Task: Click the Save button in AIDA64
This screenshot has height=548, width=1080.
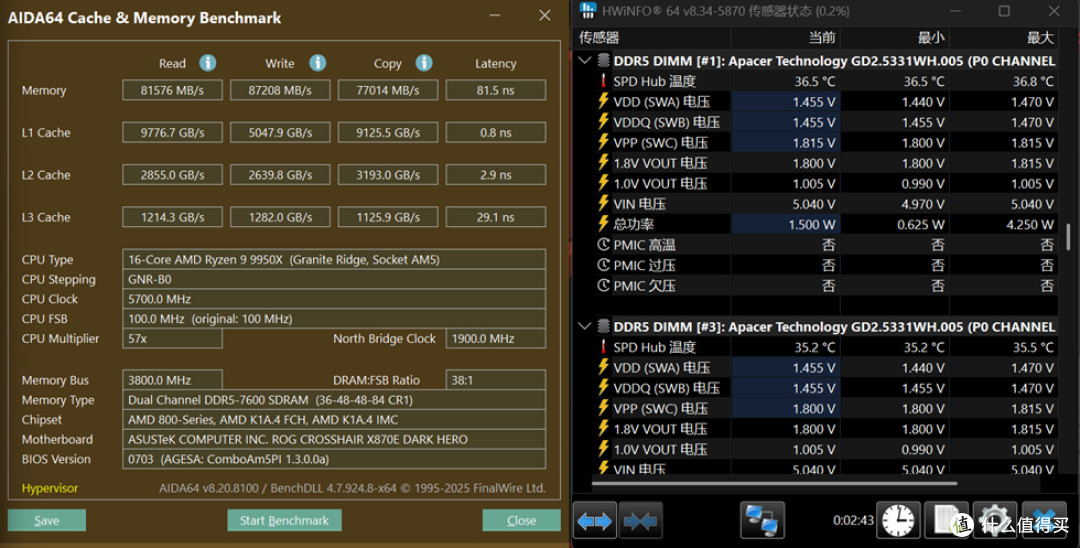Action: (x=47, y=520)
